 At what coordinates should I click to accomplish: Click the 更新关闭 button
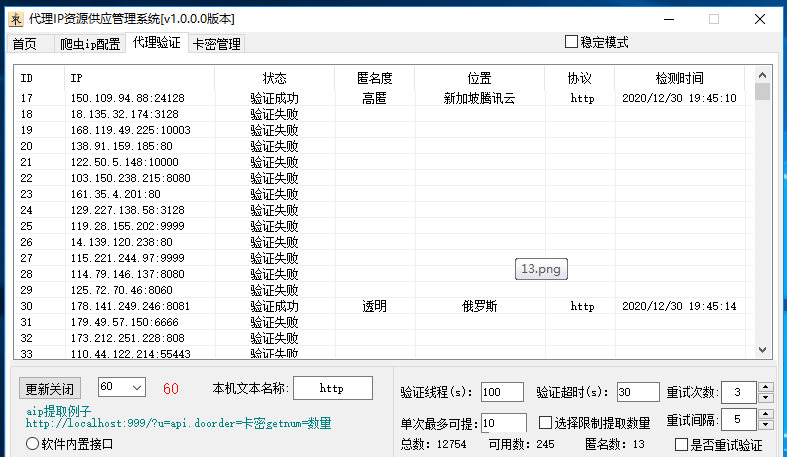point(50,389)
